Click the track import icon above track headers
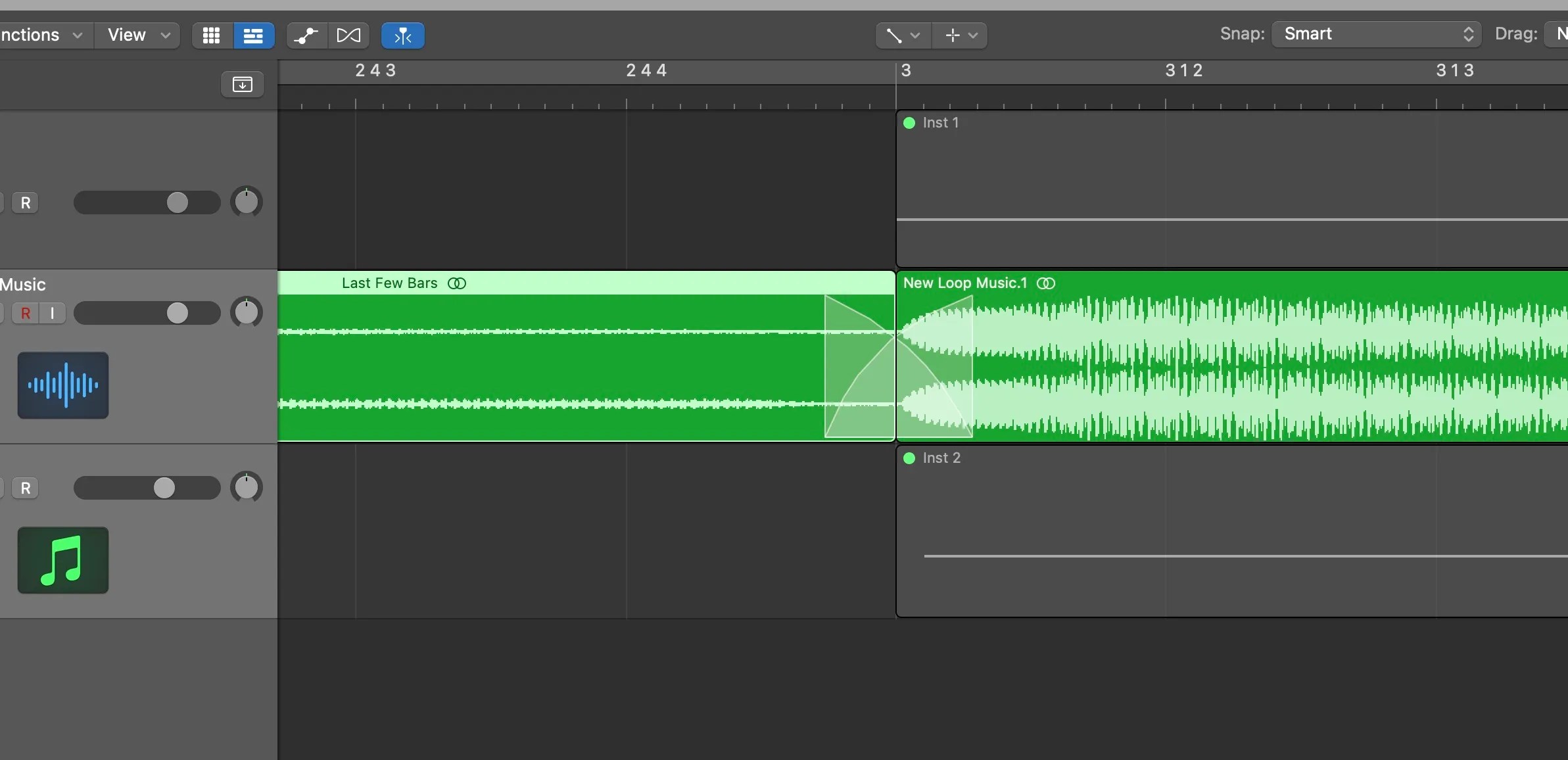Screen dimensions: 1568x760 [243, 83]
